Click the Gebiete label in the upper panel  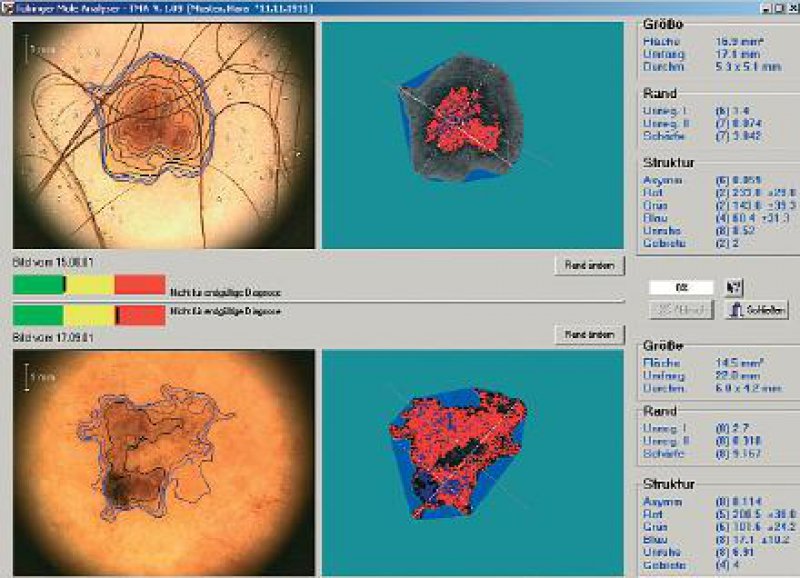664,243
